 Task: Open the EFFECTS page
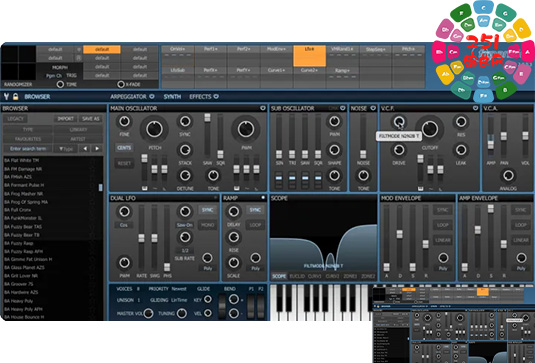(x=200, y=97)
